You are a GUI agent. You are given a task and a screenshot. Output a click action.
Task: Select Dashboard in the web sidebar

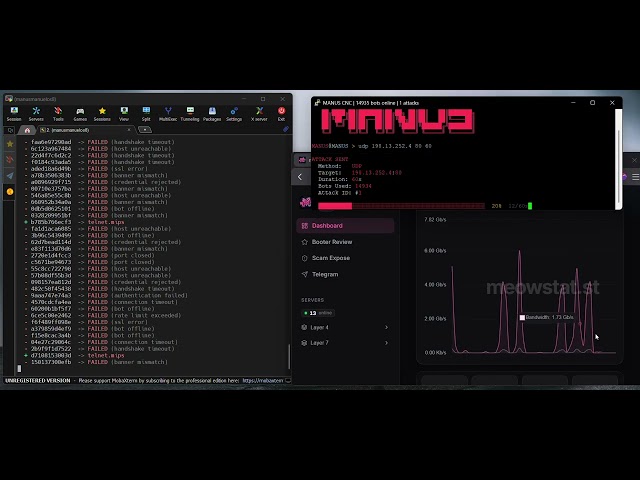345,226
